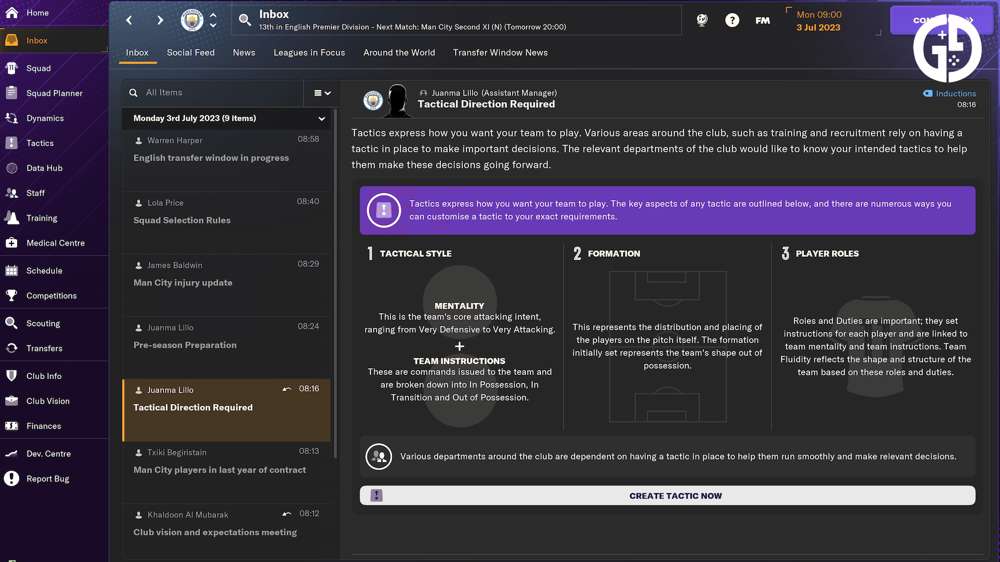The image size is (1000, 562).
Task: Click the Inductions tag link
Action: click(949, 93)
